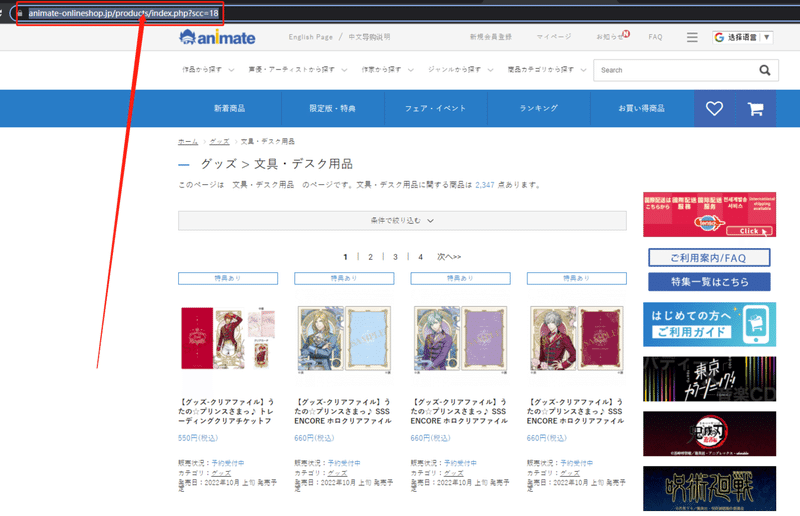
Task: Expand ジャンルから探す dropdown
Action: 460,69
